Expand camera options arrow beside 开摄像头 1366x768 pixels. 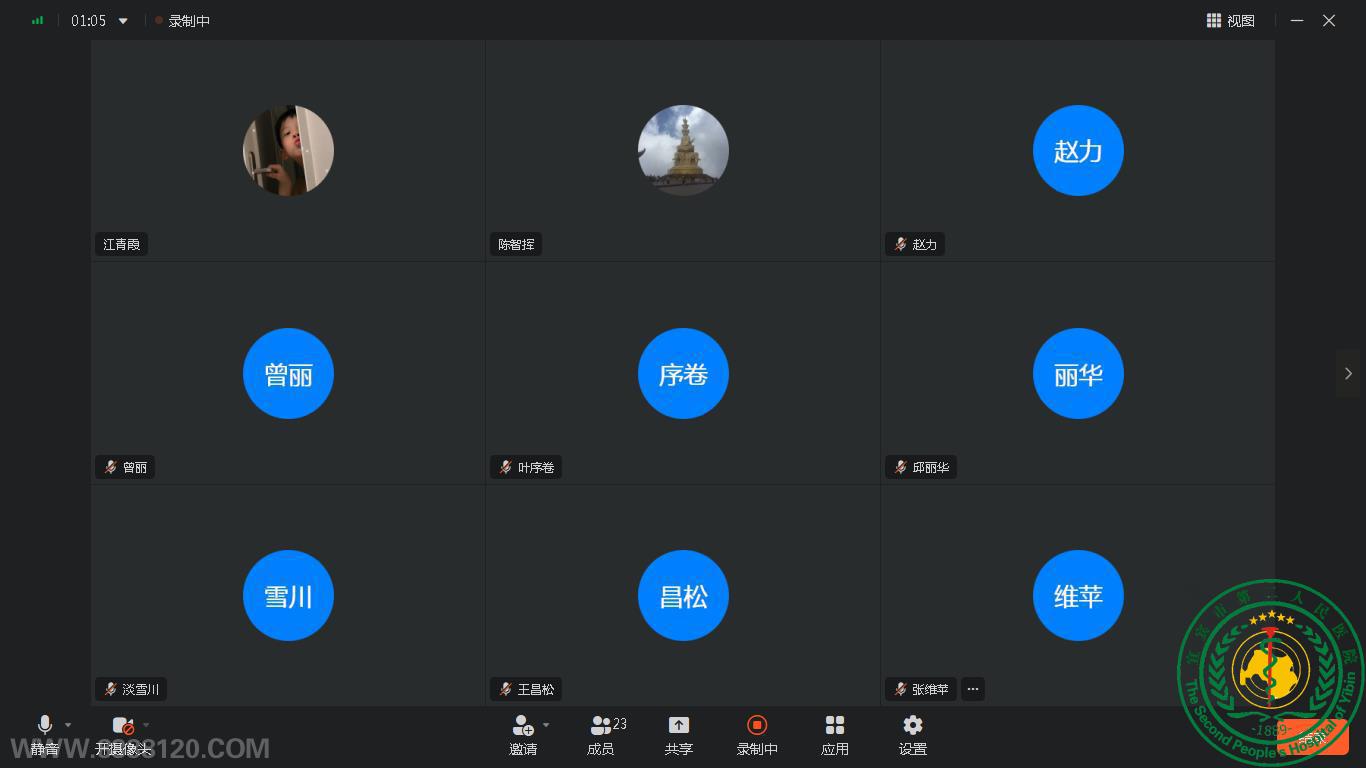(146, 725)
